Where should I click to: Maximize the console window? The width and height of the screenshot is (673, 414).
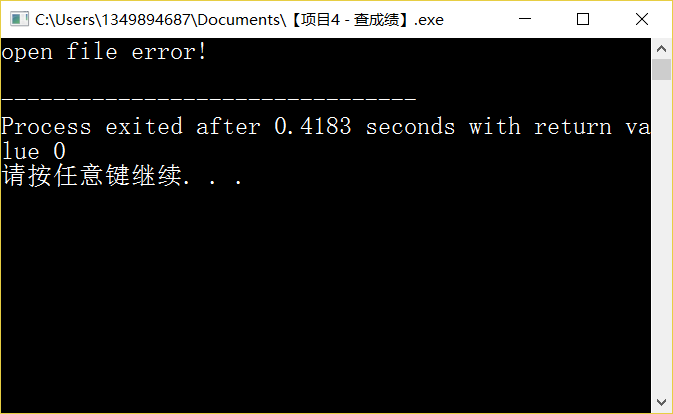point(582,19)
